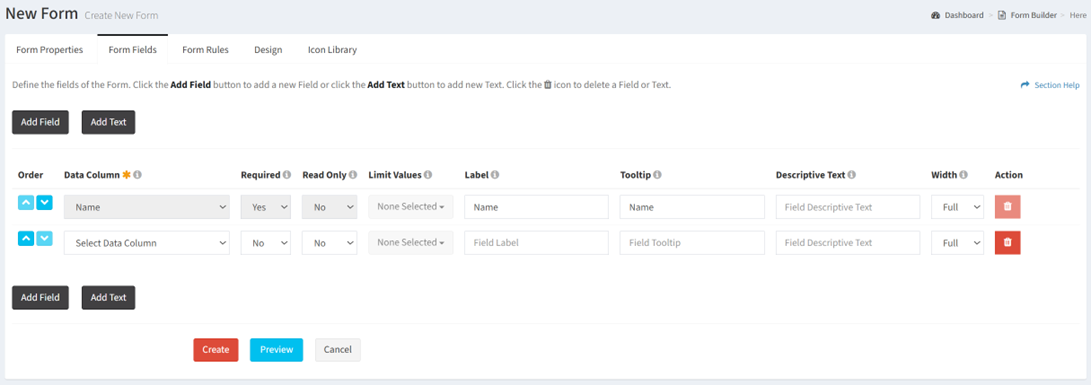Open the Section Help link
Image resolution: width=1091 pixels, height=385 pixels.
(1050, 85)
